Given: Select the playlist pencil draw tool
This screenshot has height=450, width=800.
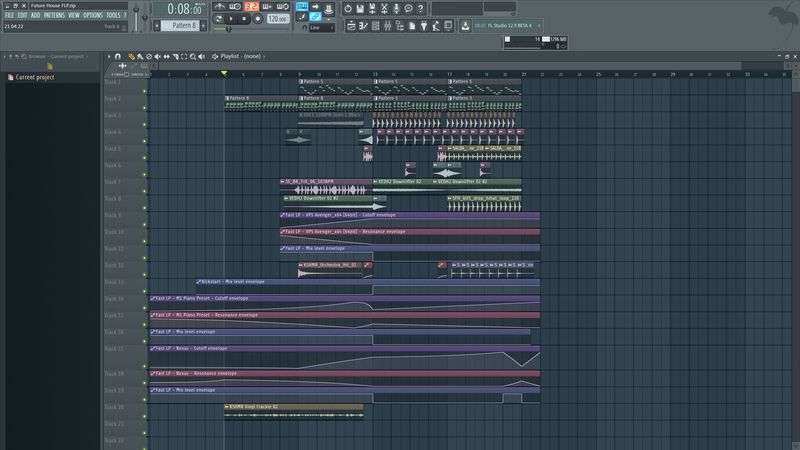Looking at the screenshot, I should [132, 57].
